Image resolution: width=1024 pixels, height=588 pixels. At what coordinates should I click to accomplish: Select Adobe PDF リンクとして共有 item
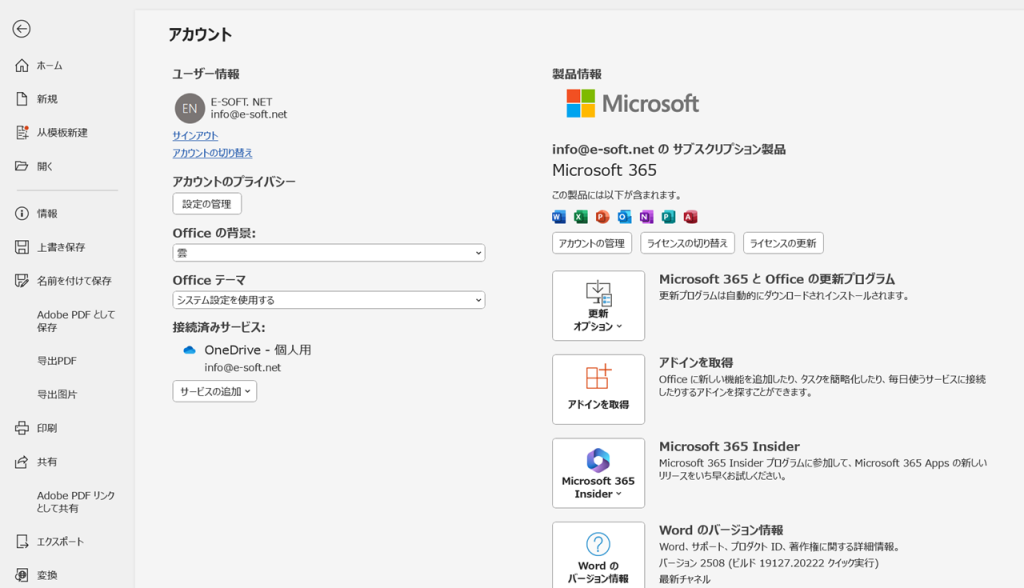point(76,502)
